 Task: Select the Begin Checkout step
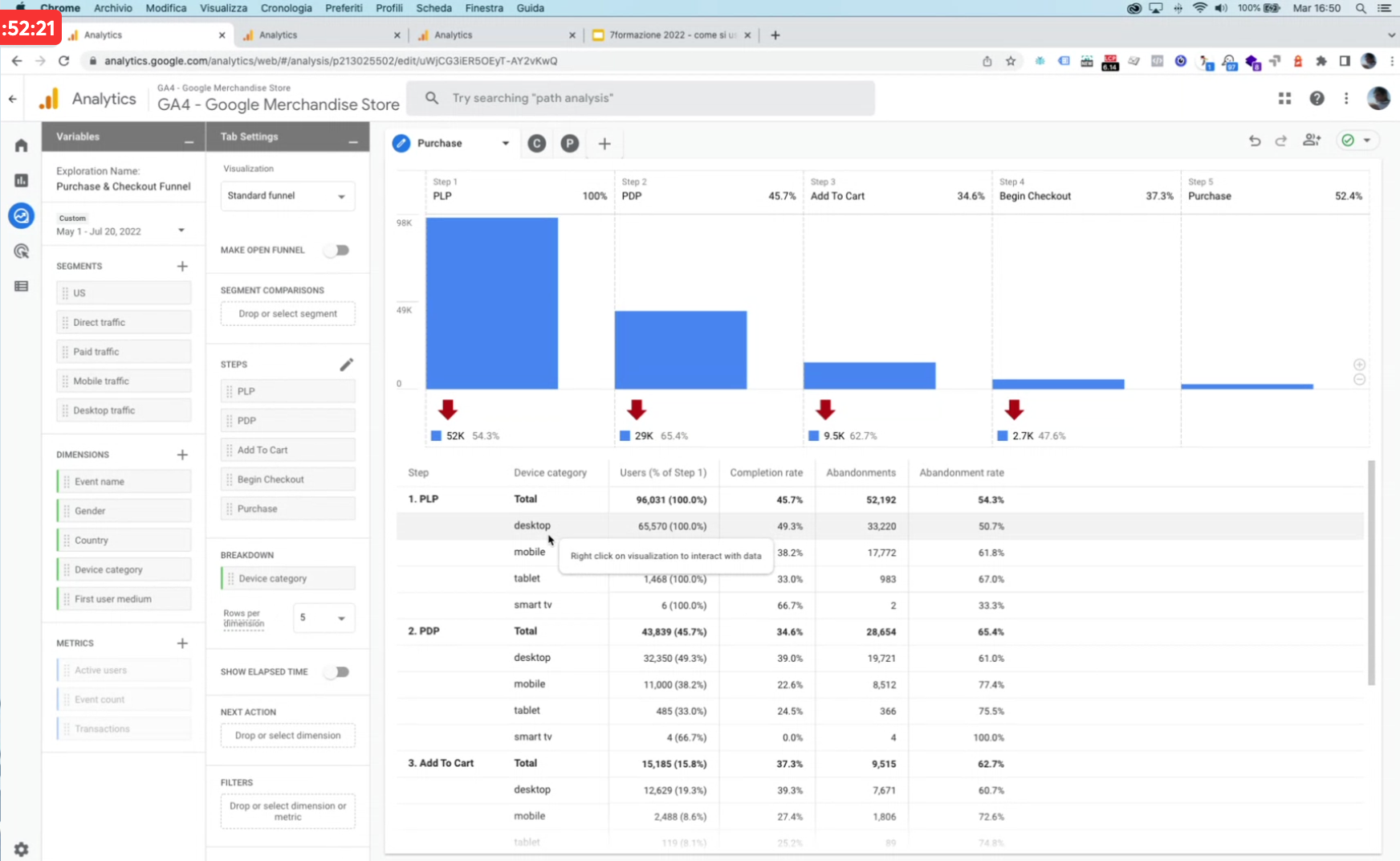(287, 479)
